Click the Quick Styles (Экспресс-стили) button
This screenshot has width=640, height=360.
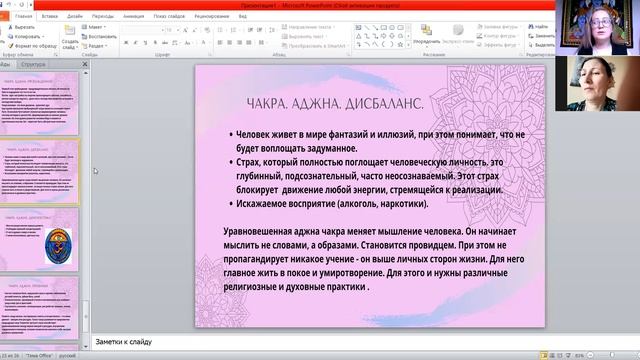pos(458,34)
